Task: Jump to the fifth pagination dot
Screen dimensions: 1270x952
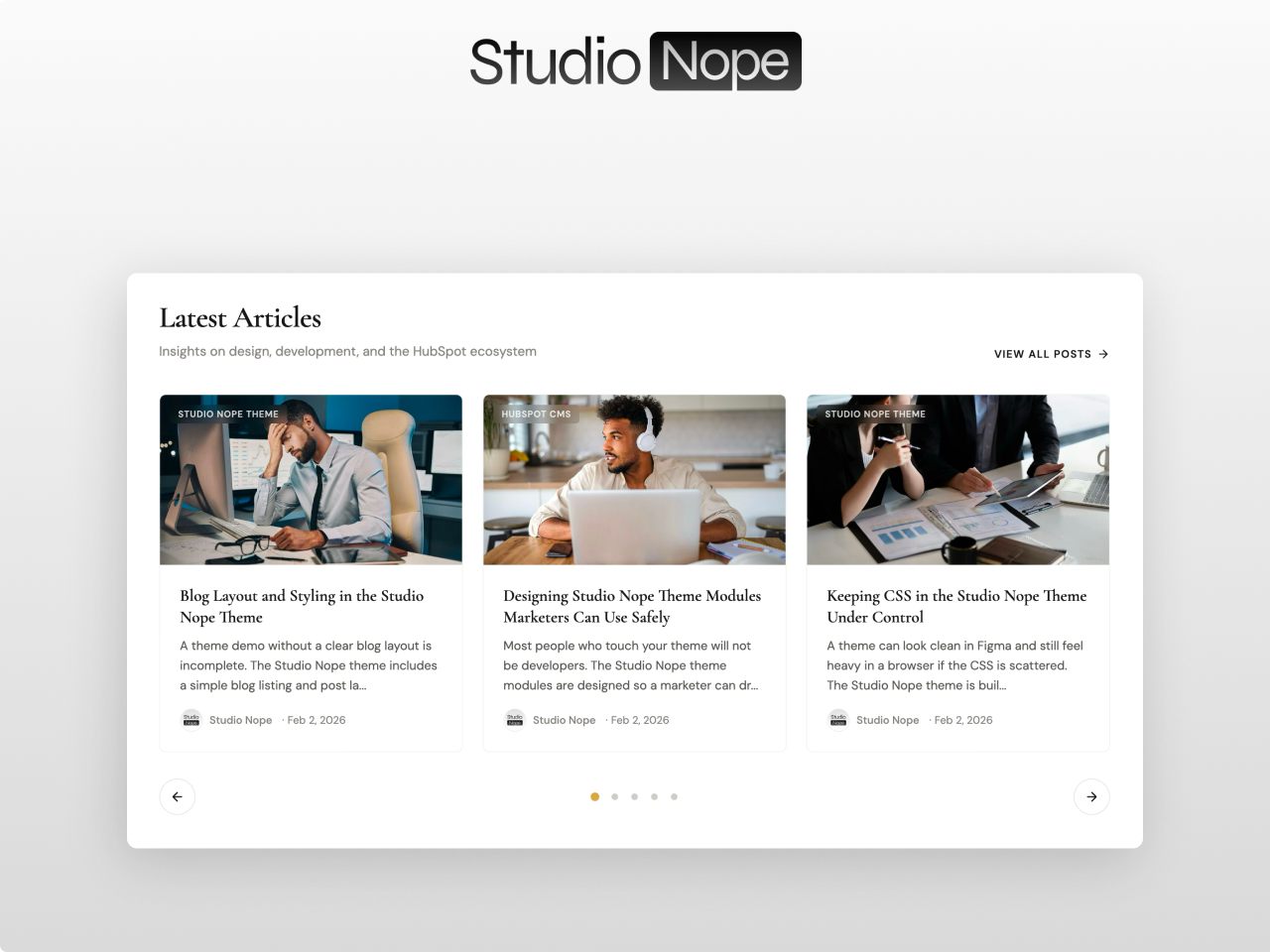Action: point(675,796)
